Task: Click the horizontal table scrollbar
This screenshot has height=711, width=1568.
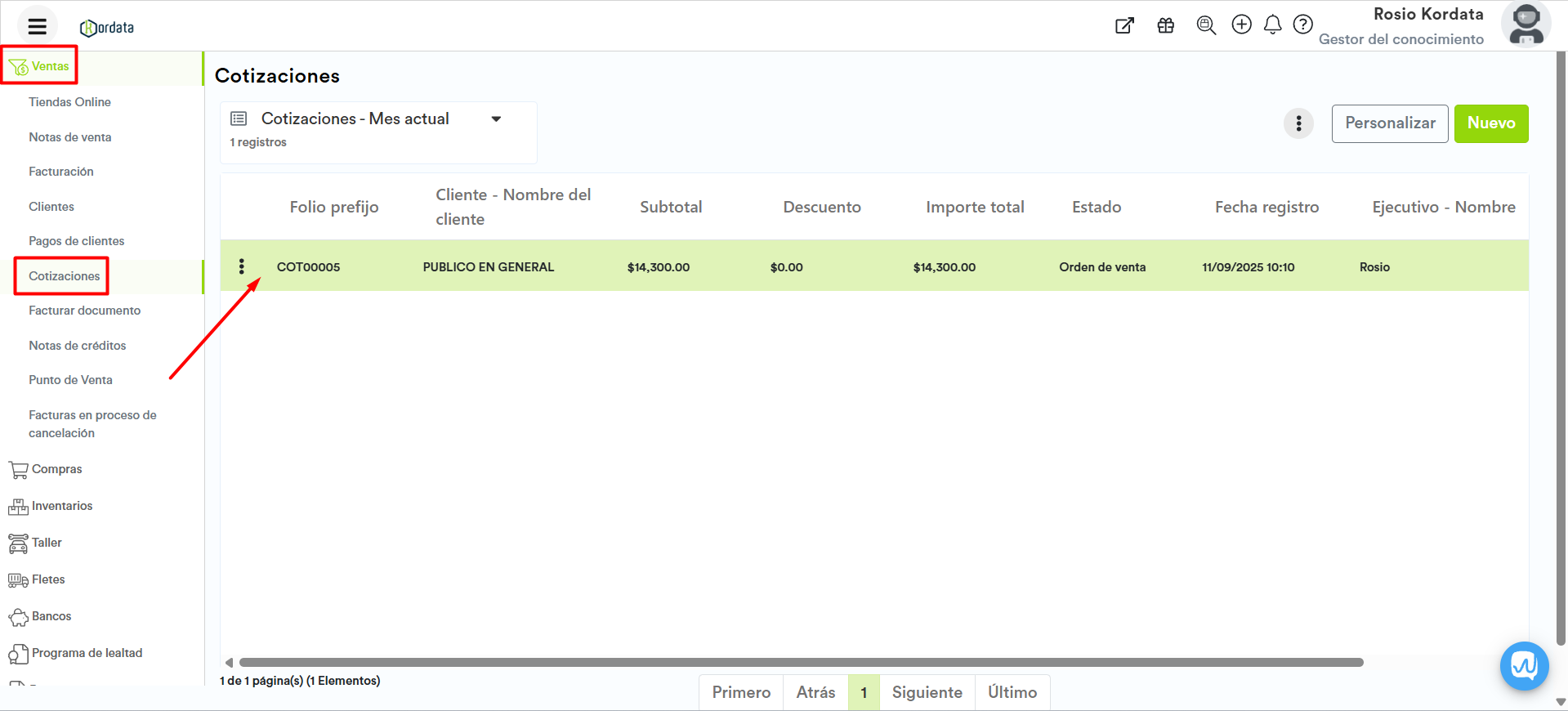Action: coord(801,662)
